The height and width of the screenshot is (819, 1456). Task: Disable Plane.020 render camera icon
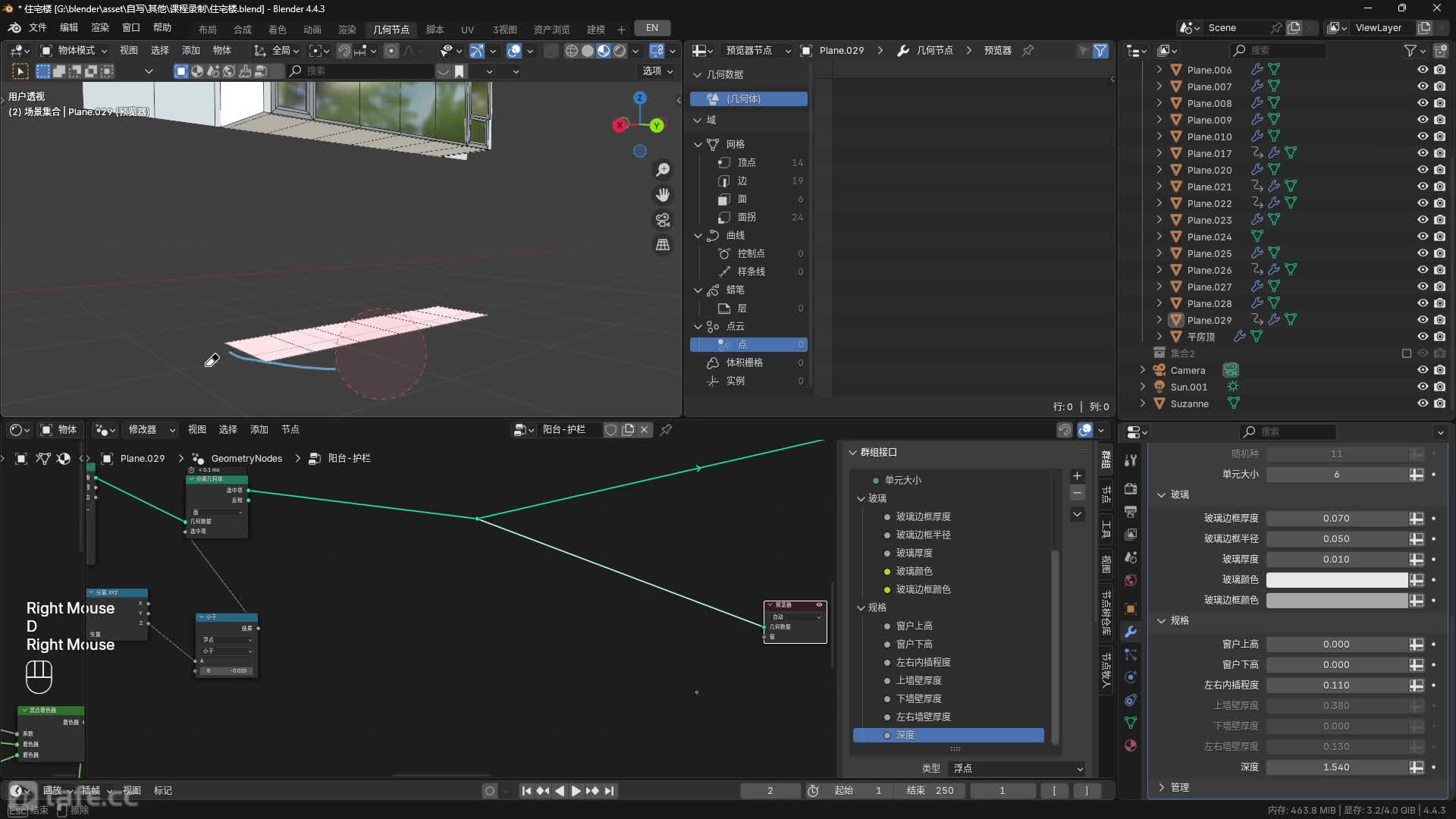pos(1440,170)
